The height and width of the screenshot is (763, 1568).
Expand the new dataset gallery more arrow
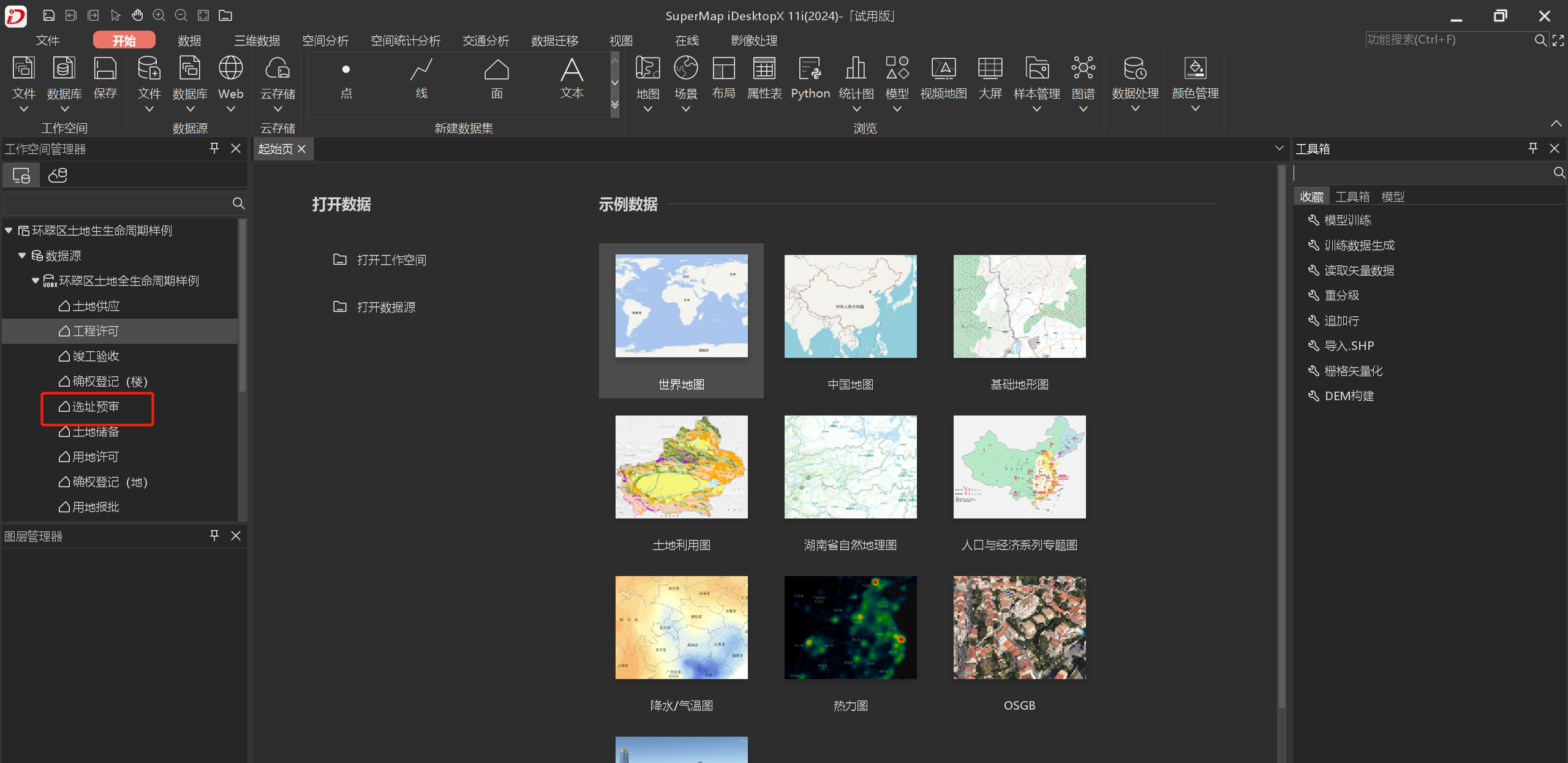[x=615, y=105]
